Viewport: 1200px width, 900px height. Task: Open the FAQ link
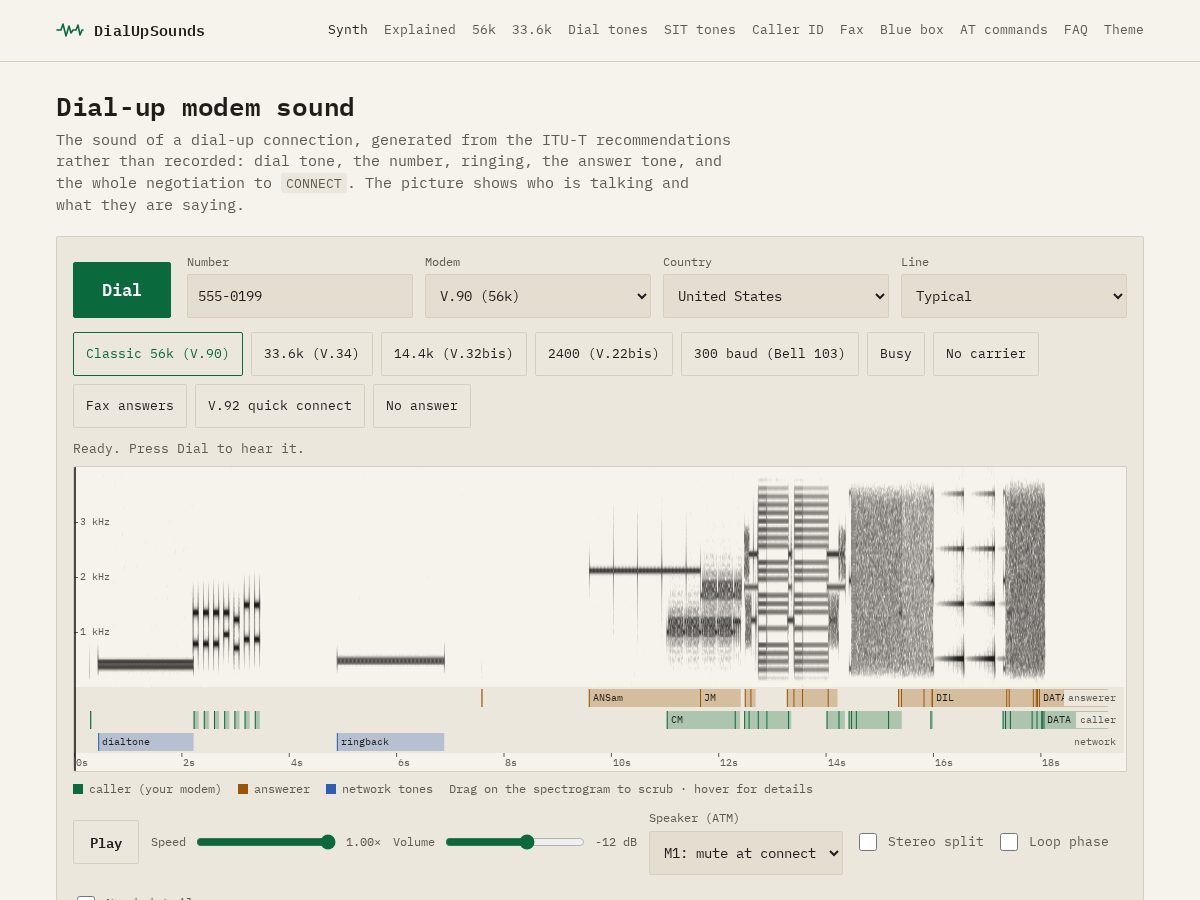[x=1076, y=30]
